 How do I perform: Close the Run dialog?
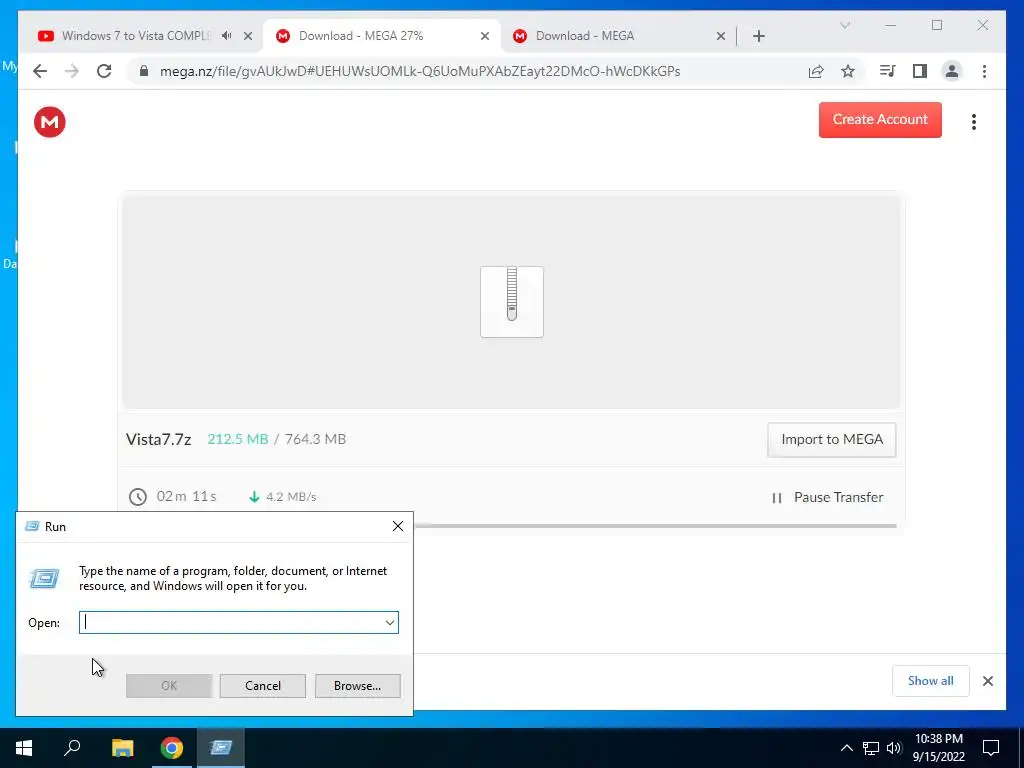(x=398, y=526)
